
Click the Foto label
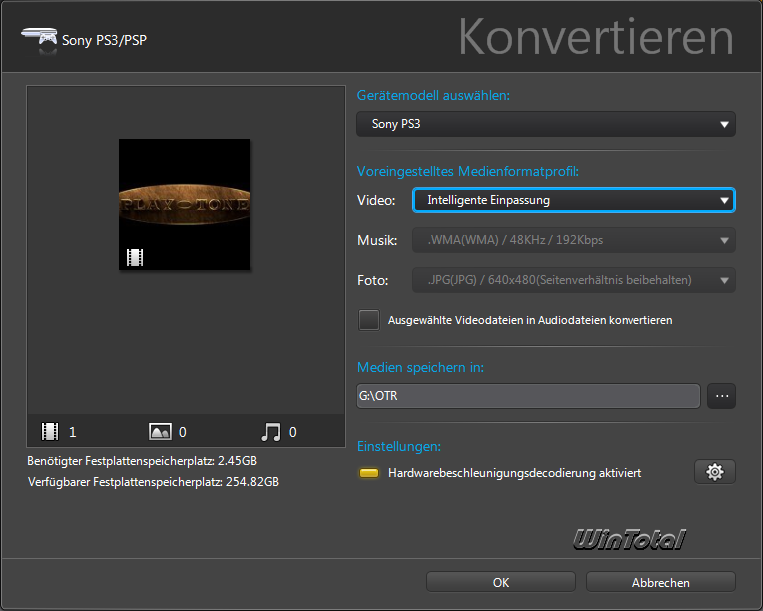tap(373, 280)
